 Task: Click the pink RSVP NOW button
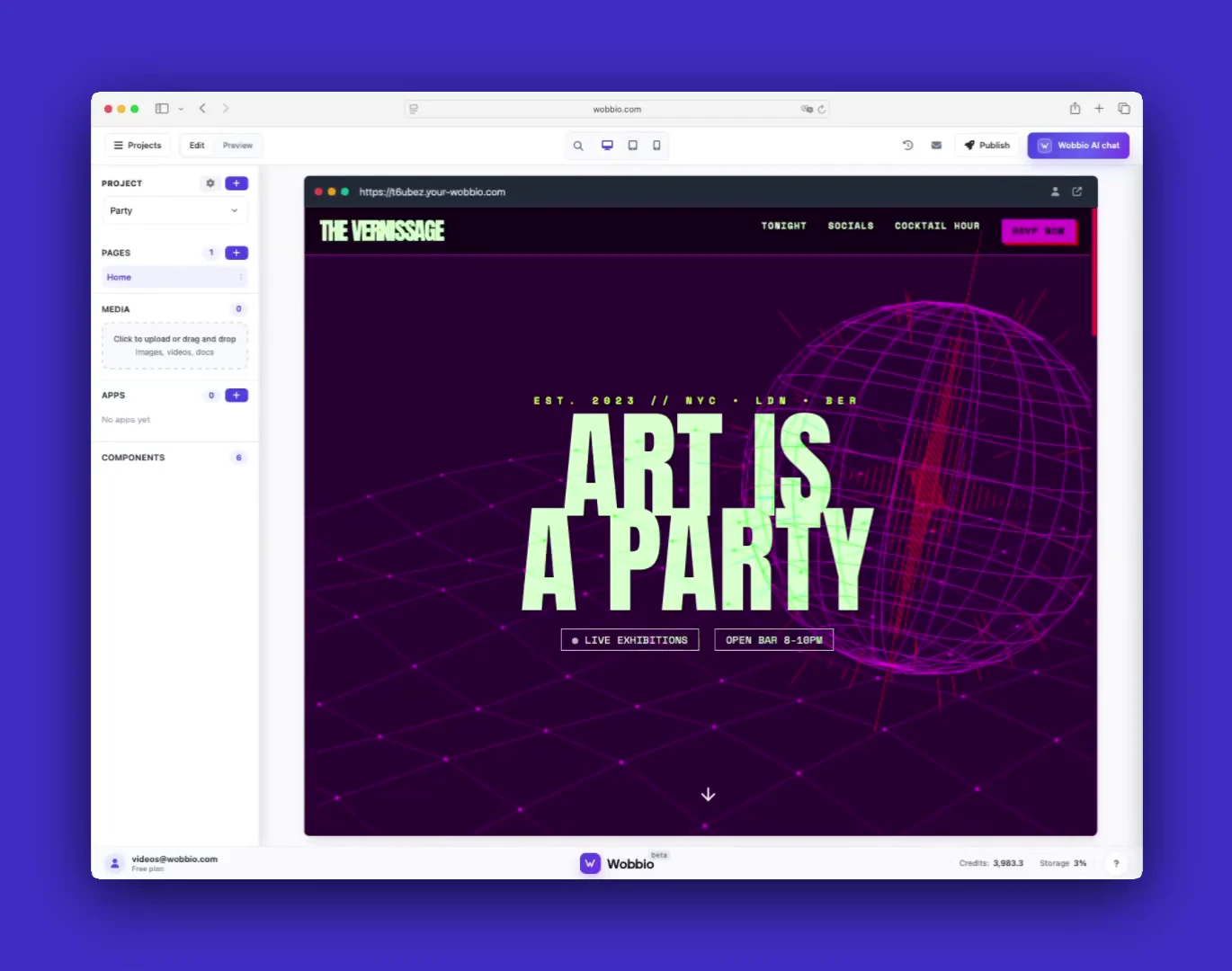pyautogui.click(x=1039, y=231)
